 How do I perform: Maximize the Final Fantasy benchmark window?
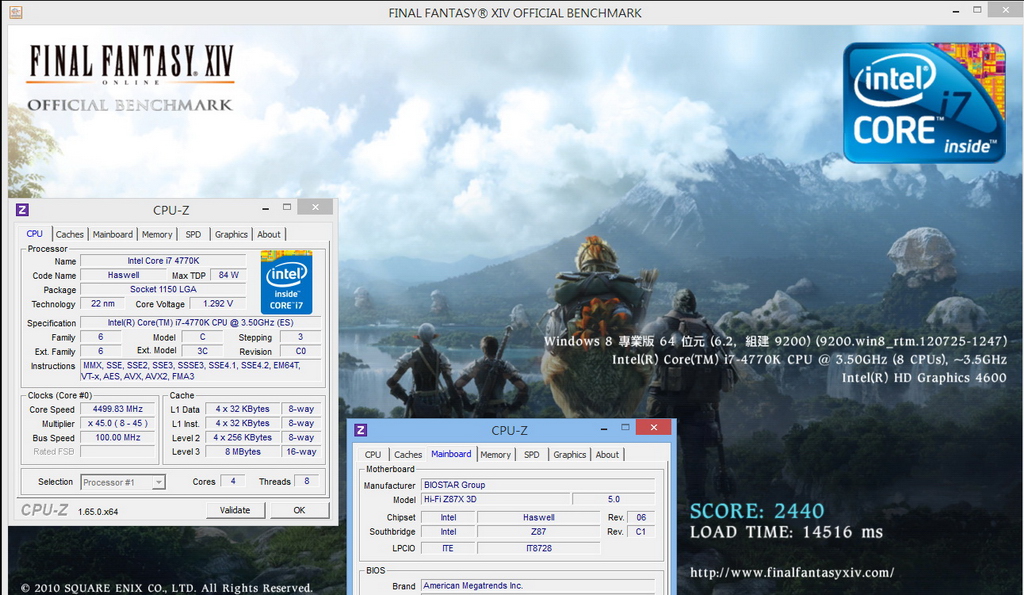click(977, 10)
